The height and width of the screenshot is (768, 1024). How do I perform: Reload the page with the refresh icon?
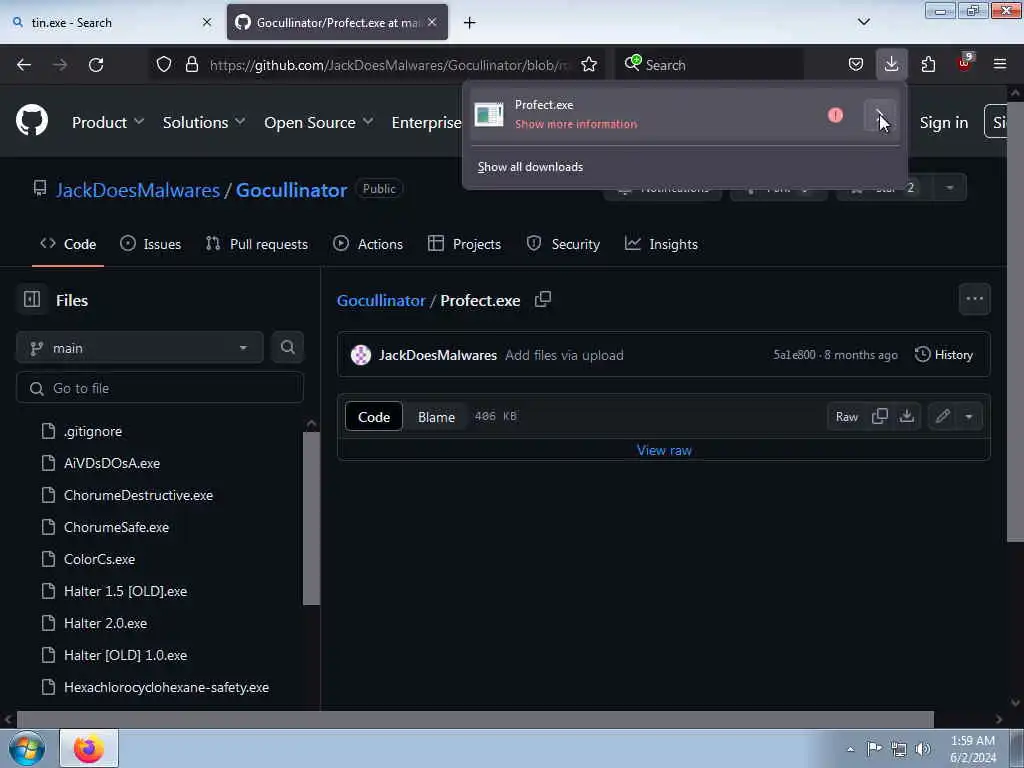(96, 65)
